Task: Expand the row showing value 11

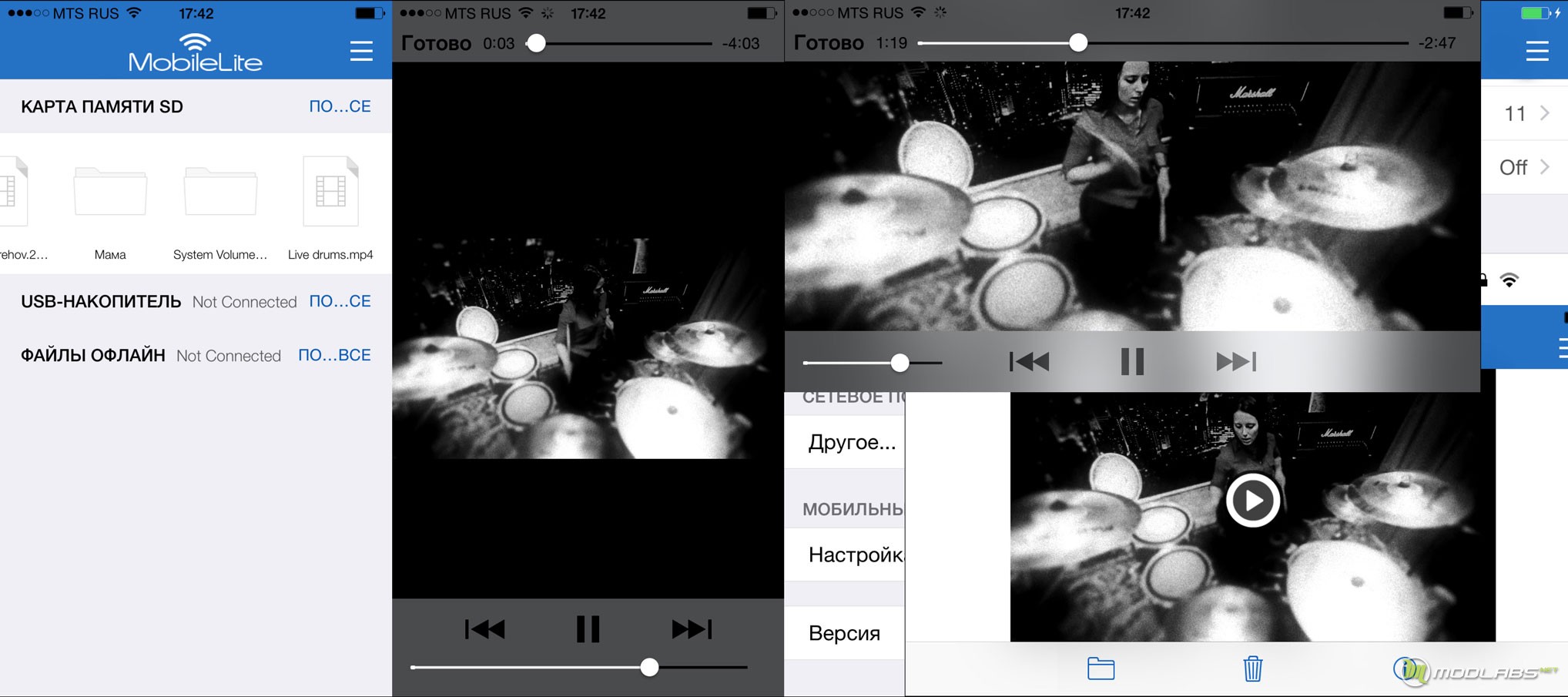Action: click(x=1525, y=113)
